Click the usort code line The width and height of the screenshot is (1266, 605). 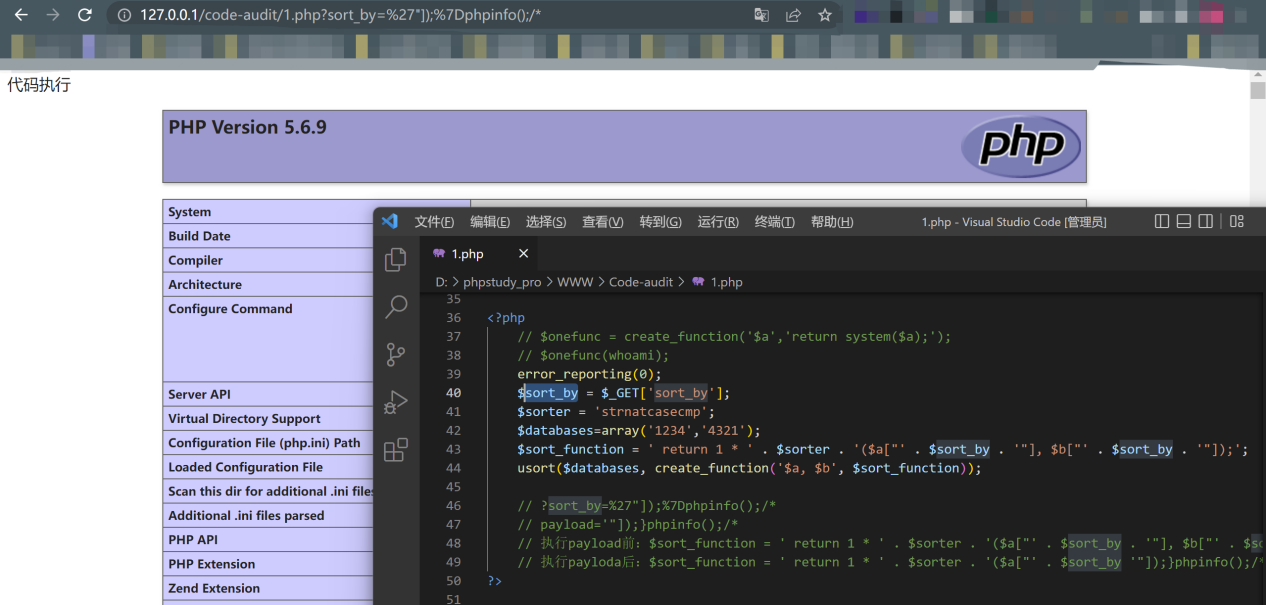click(749, 468)
